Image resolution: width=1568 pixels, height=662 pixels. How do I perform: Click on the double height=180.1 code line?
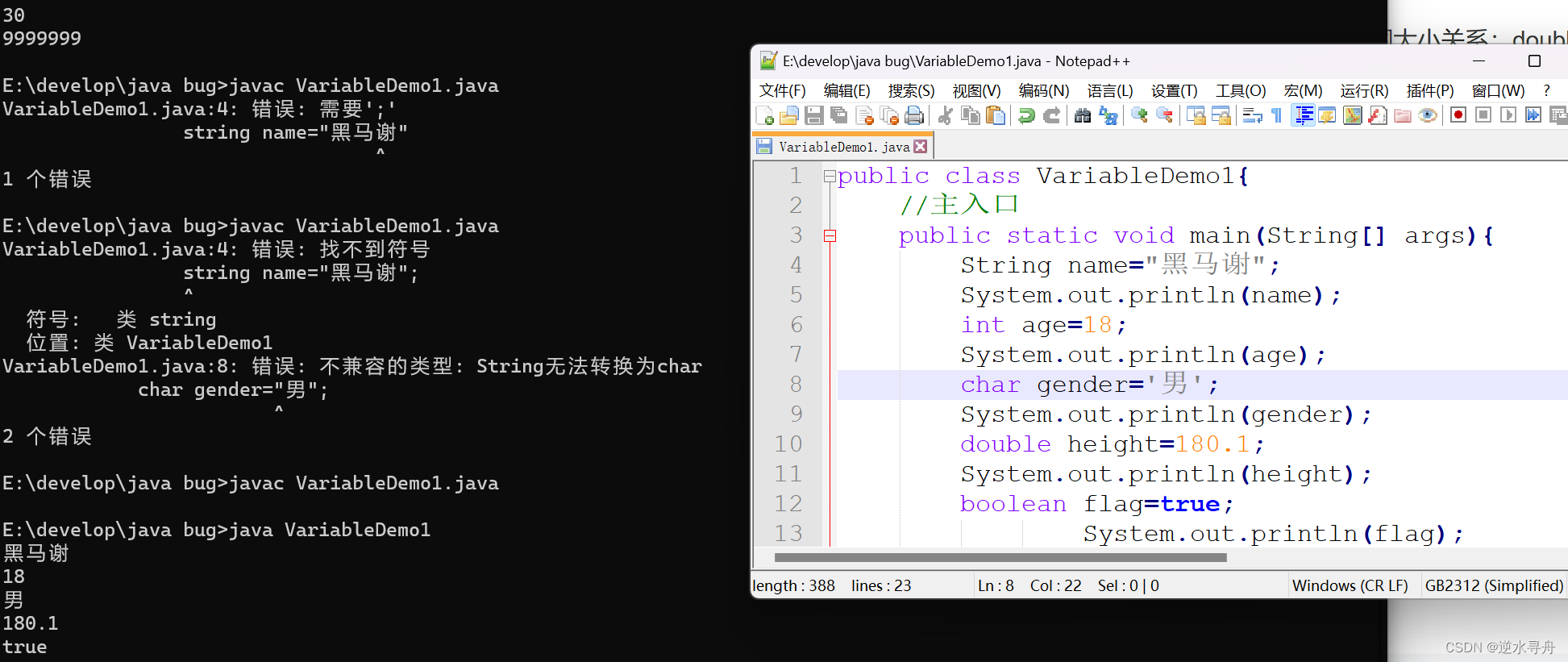[1112, 444]
